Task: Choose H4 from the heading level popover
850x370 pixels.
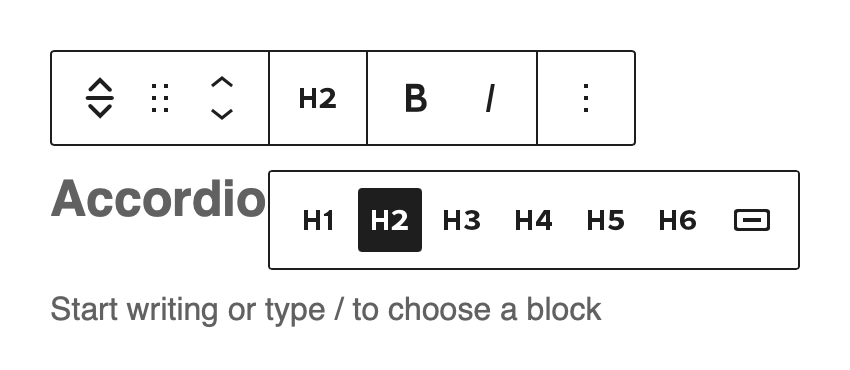Action: [533, 220]
